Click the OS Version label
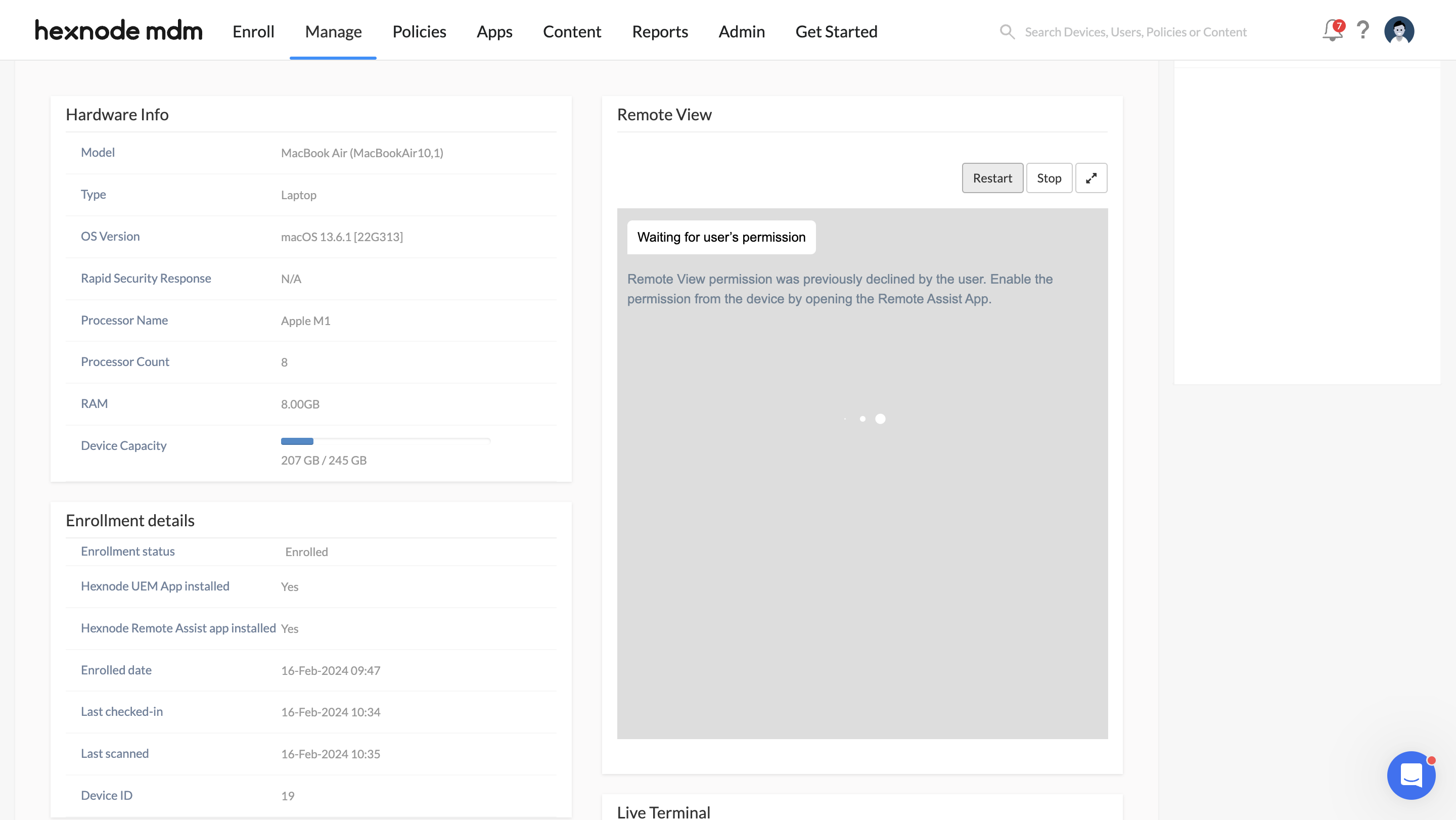Screen dimensions: 1456x820 click(x=110, y=236)
